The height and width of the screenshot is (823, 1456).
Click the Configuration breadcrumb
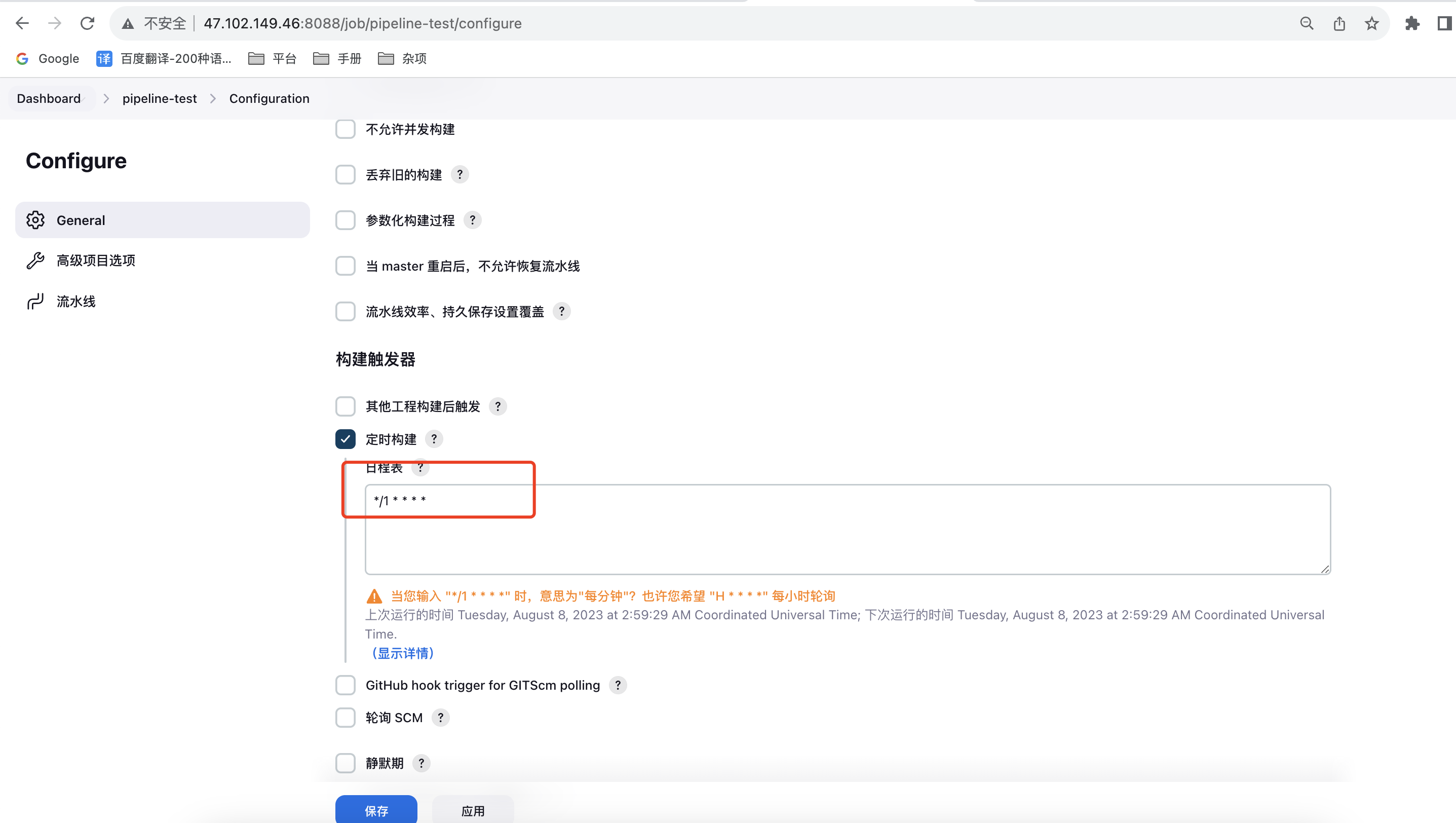(269, 98)
